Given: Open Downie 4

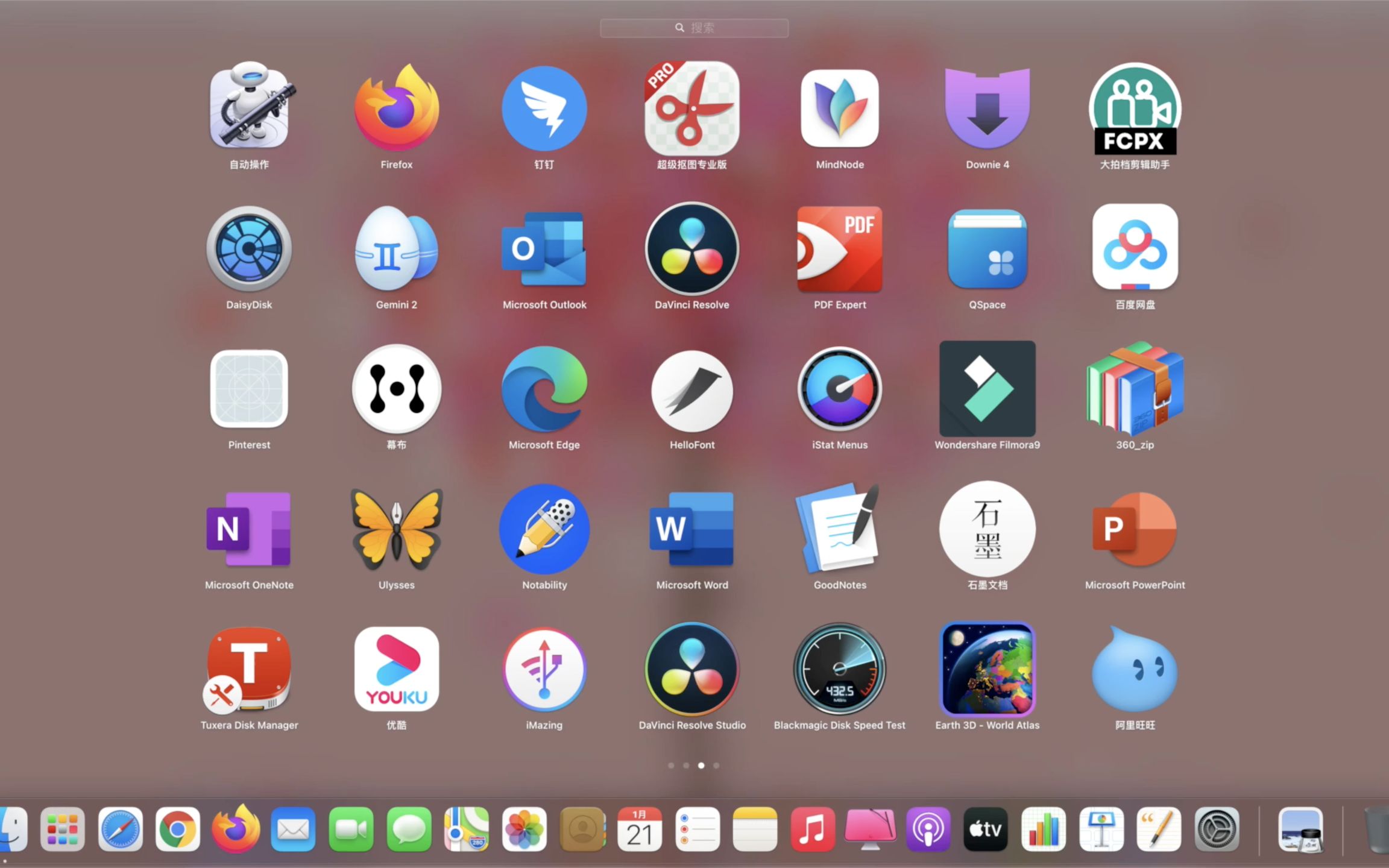Looking at the screenshot, I should 987,108.
